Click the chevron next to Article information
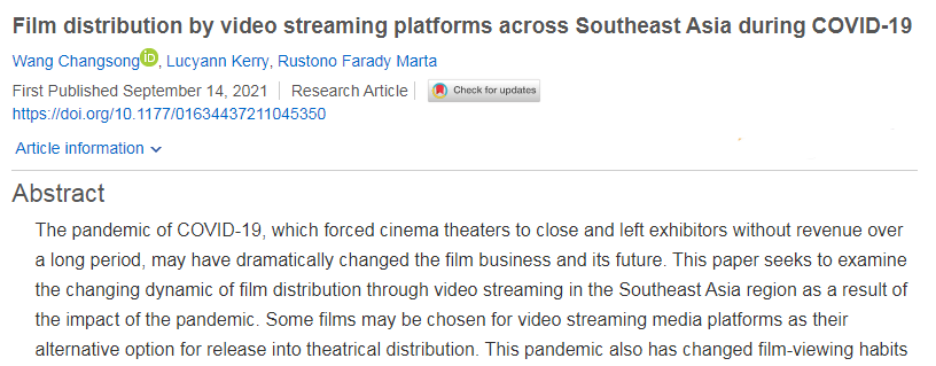Viewport: 936px width, 366px height. 156,149
